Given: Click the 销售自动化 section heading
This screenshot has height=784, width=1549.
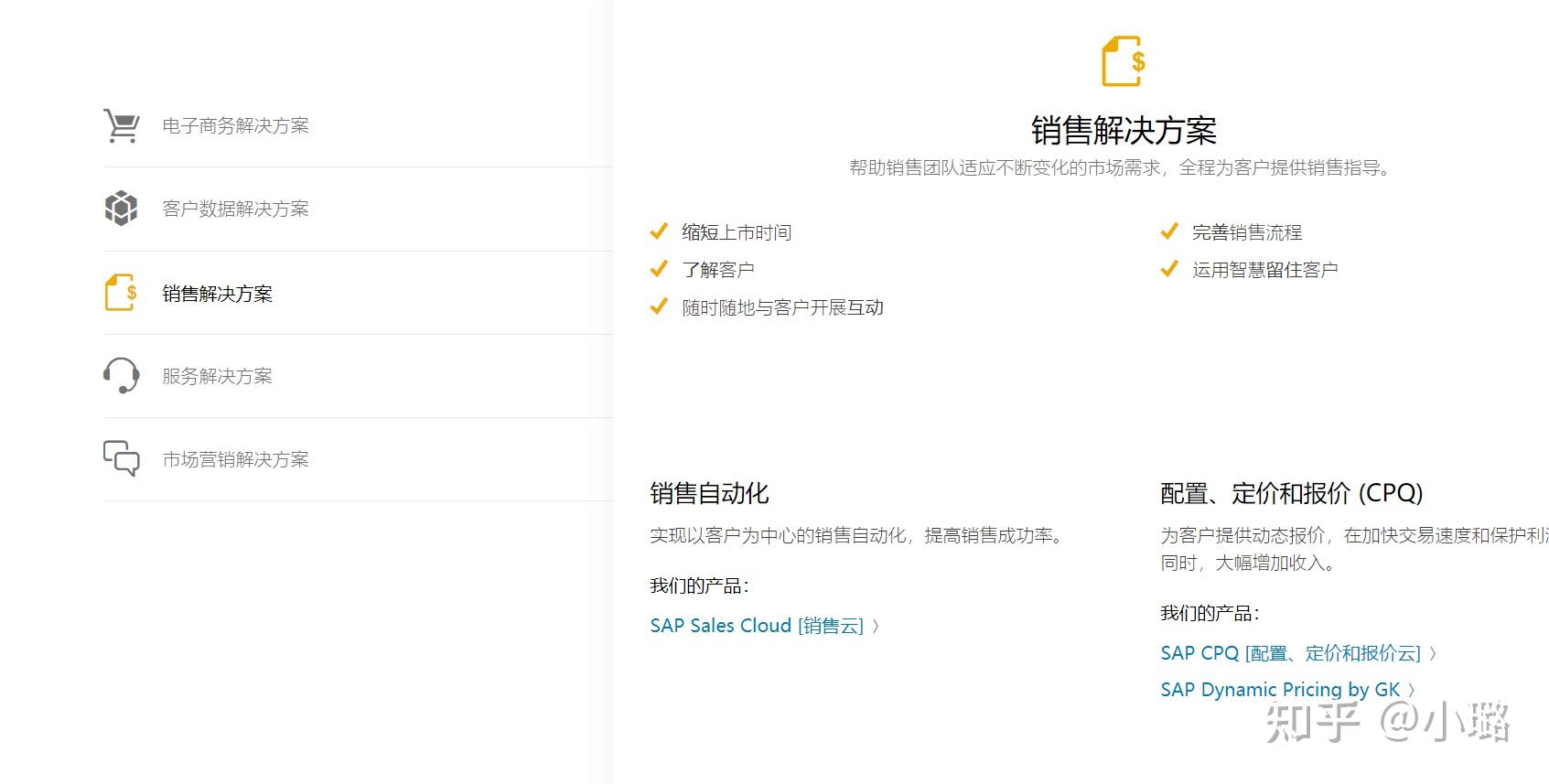Looking at the screenshot, I should tap(709, 494).
